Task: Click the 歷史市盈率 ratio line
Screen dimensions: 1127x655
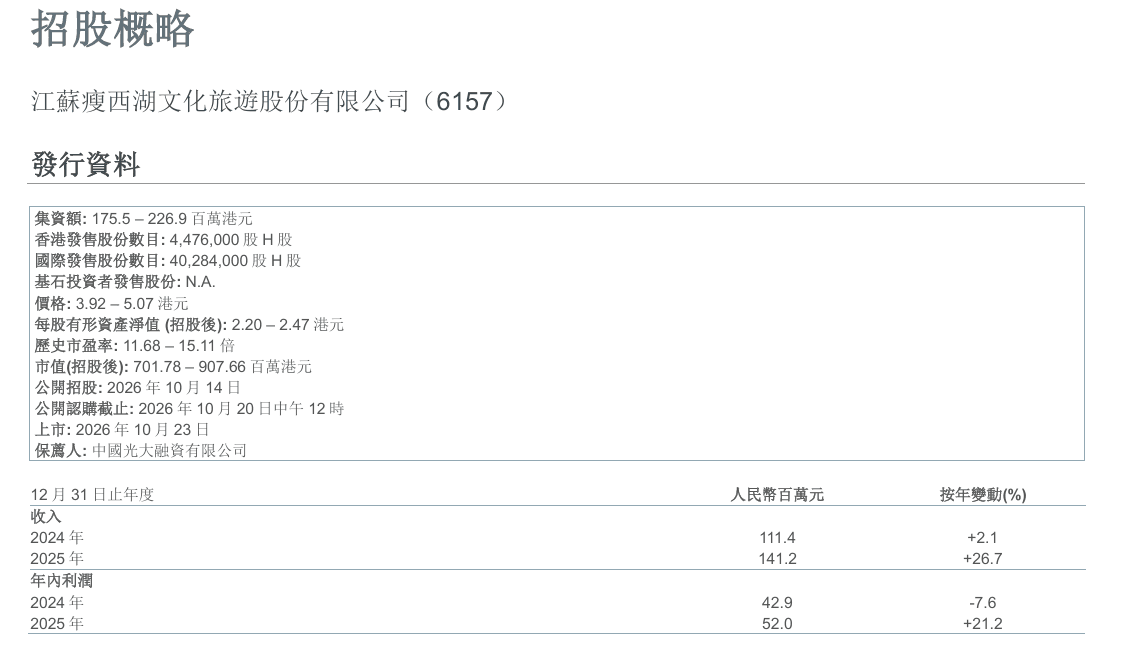Action: pyautogui.click(x=134, y=345)
